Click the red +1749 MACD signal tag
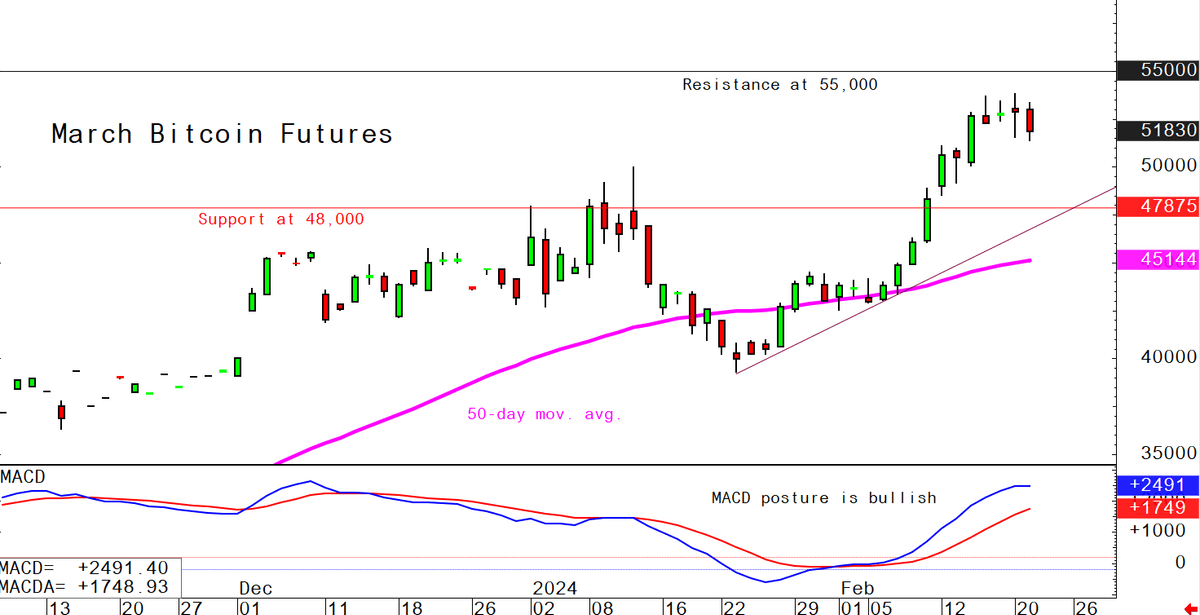This screenshot has height=615, width=1200. [x=1158, y=508]
